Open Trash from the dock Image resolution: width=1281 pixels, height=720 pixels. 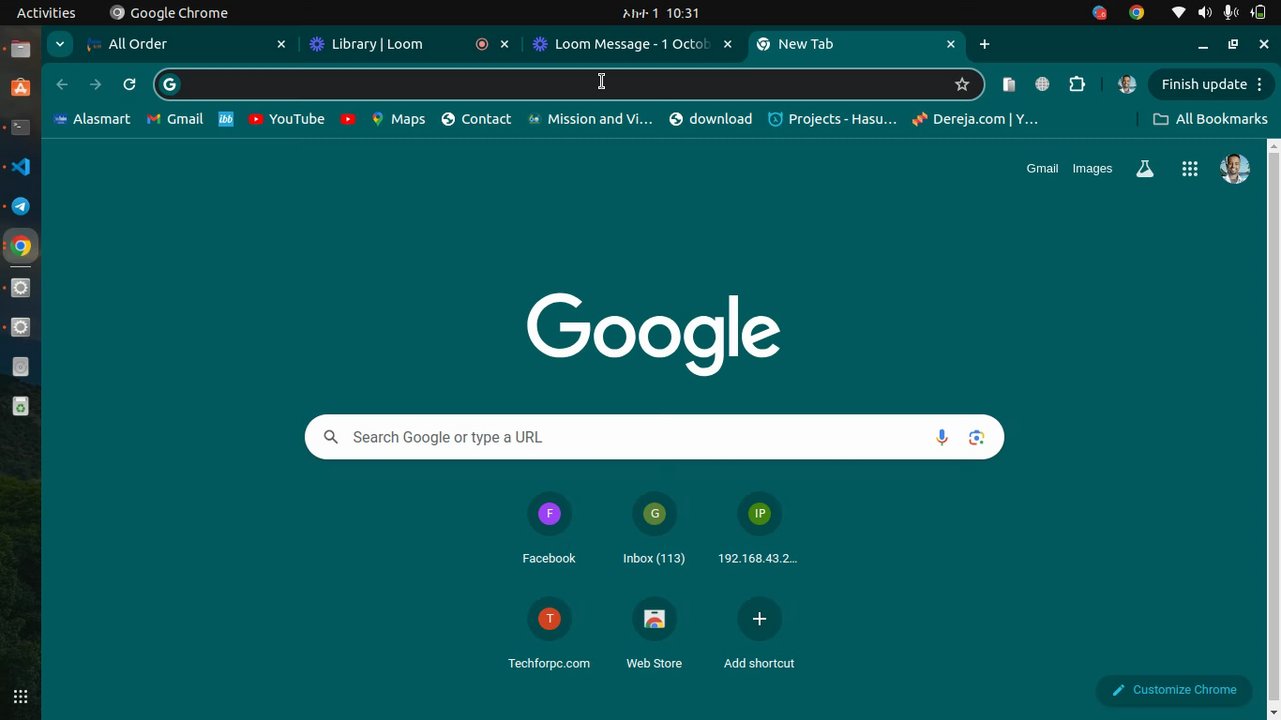pos(20,407)
